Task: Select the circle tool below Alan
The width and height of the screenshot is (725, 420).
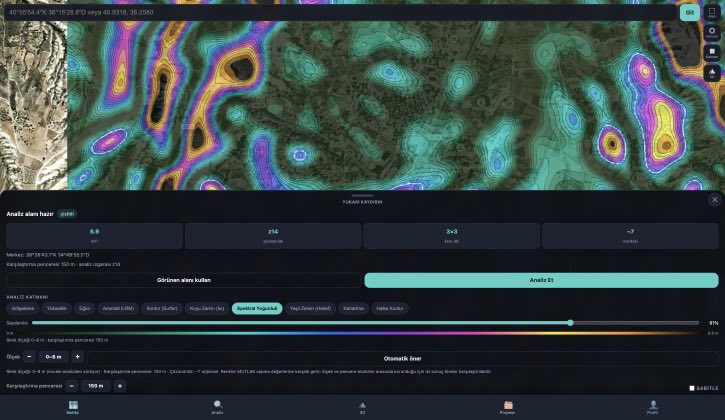Action: 712,32
